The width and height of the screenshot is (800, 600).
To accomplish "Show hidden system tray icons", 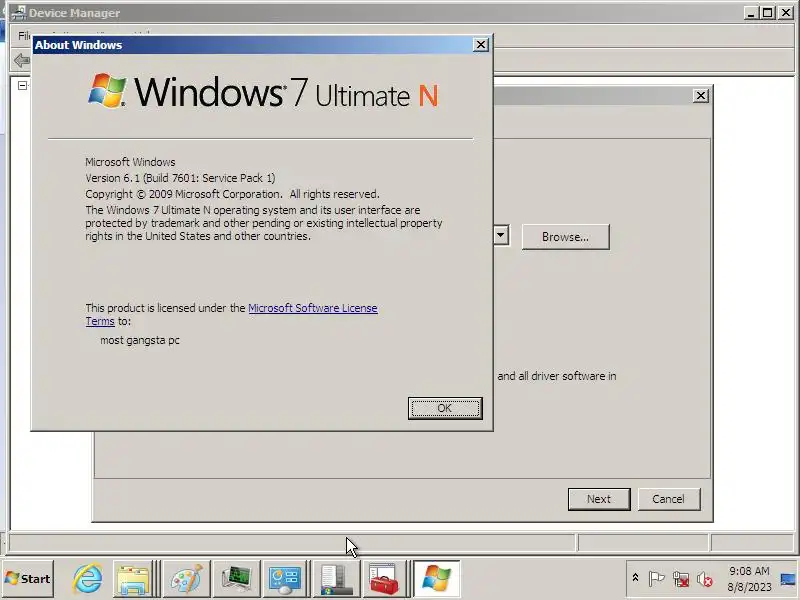I will click(635, 578).
